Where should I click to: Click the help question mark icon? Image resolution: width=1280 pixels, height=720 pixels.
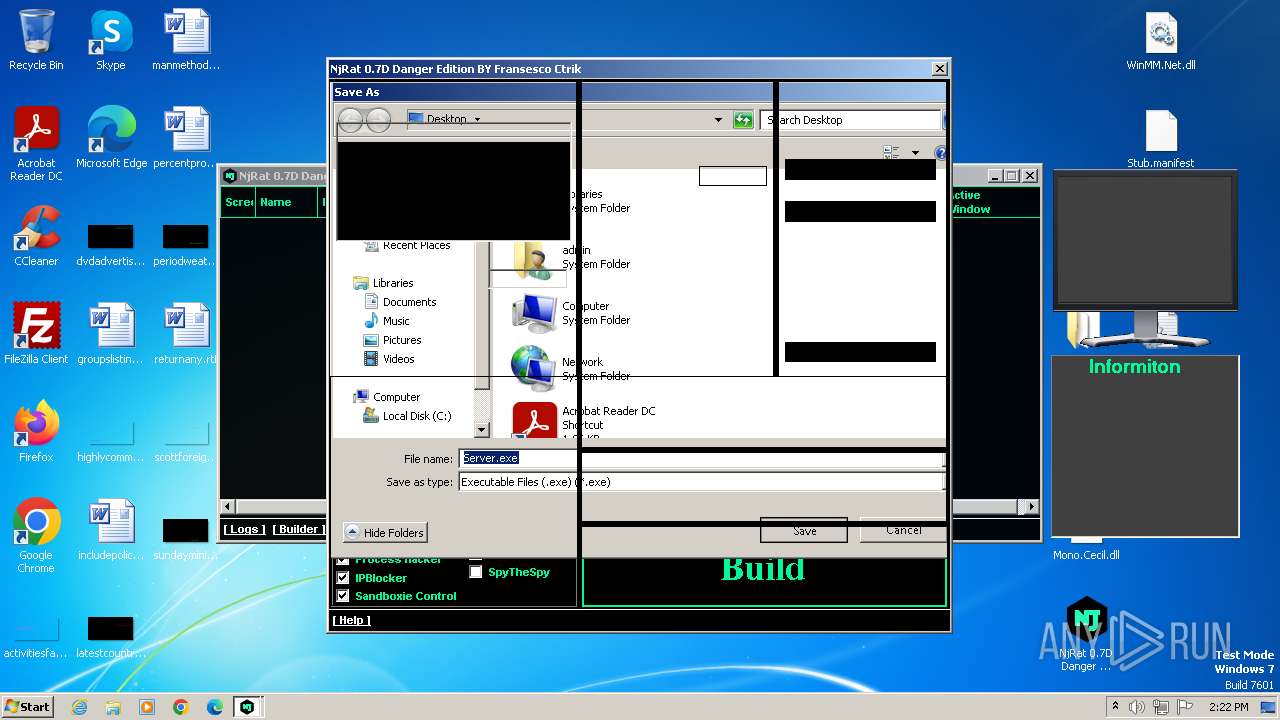tap(940, 153)
